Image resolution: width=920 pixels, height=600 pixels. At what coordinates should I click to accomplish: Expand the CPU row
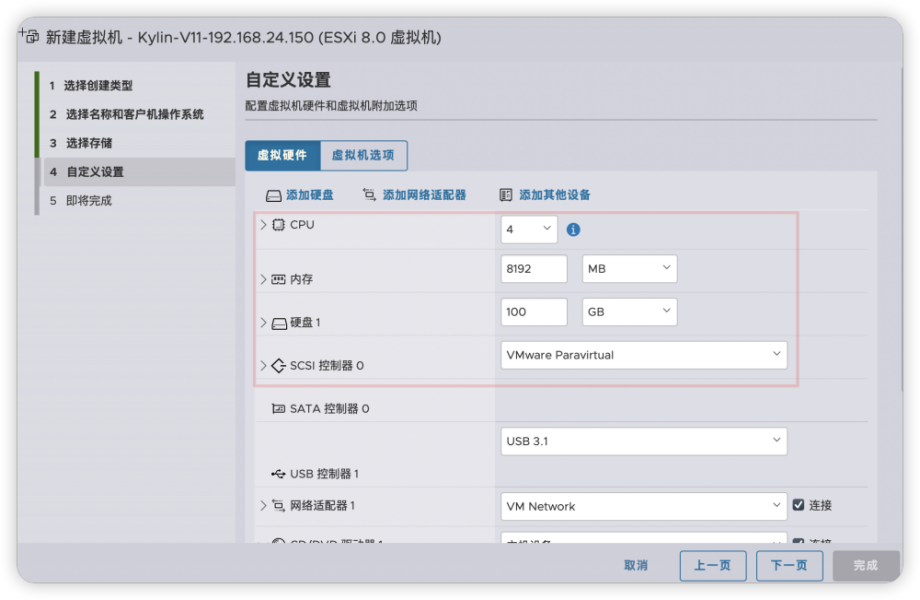tap(263, 225)
